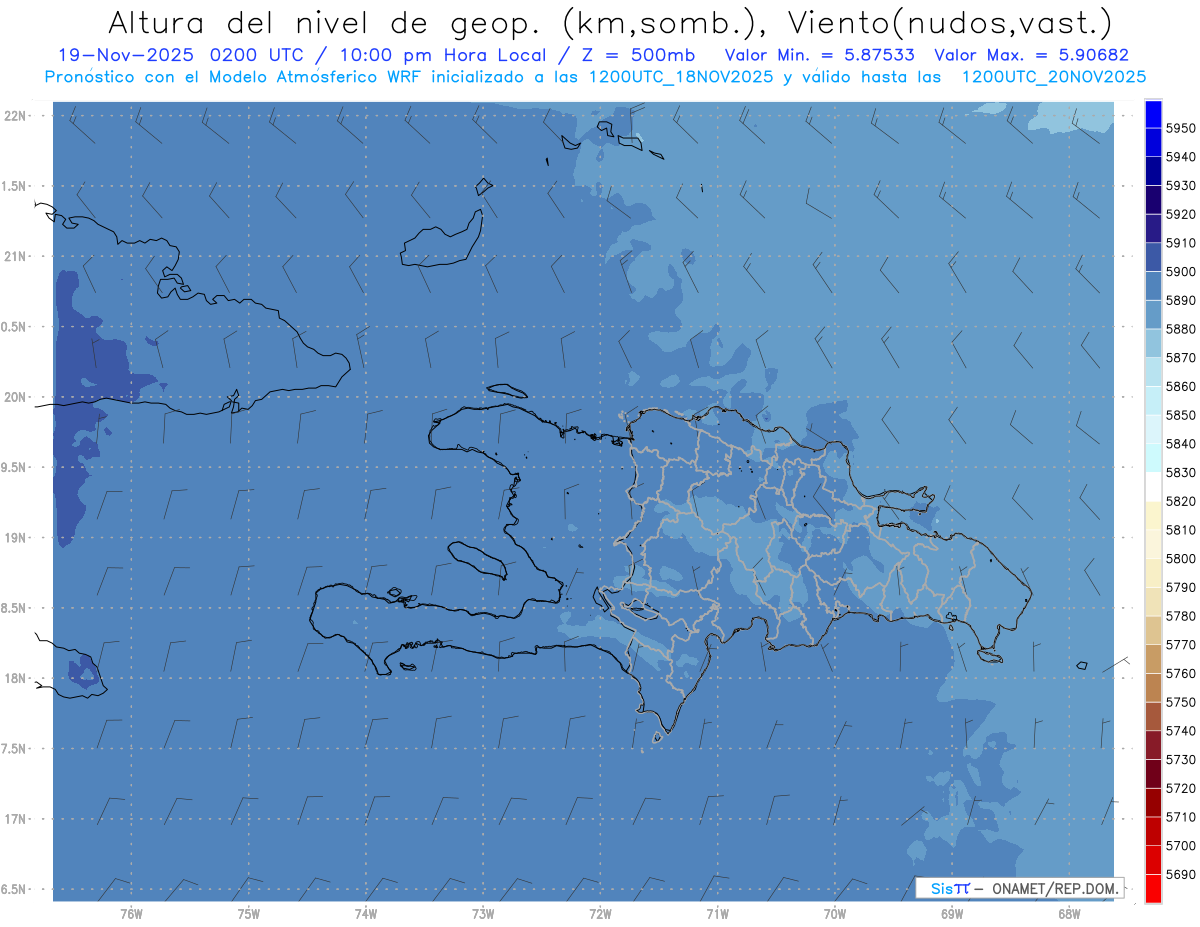This screenshot has height=927, width=1200.
Task: Select the colorbar swatch between 5700 and 5690
Action: (1153, 860)
